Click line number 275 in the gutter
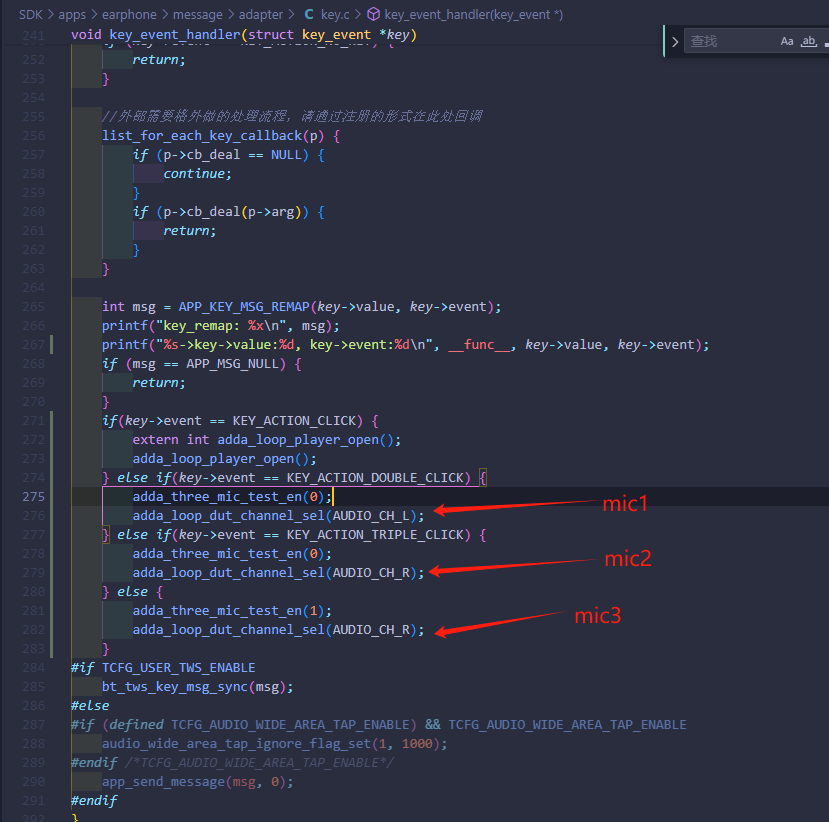 pyautogui.click(x=33, y=496)
